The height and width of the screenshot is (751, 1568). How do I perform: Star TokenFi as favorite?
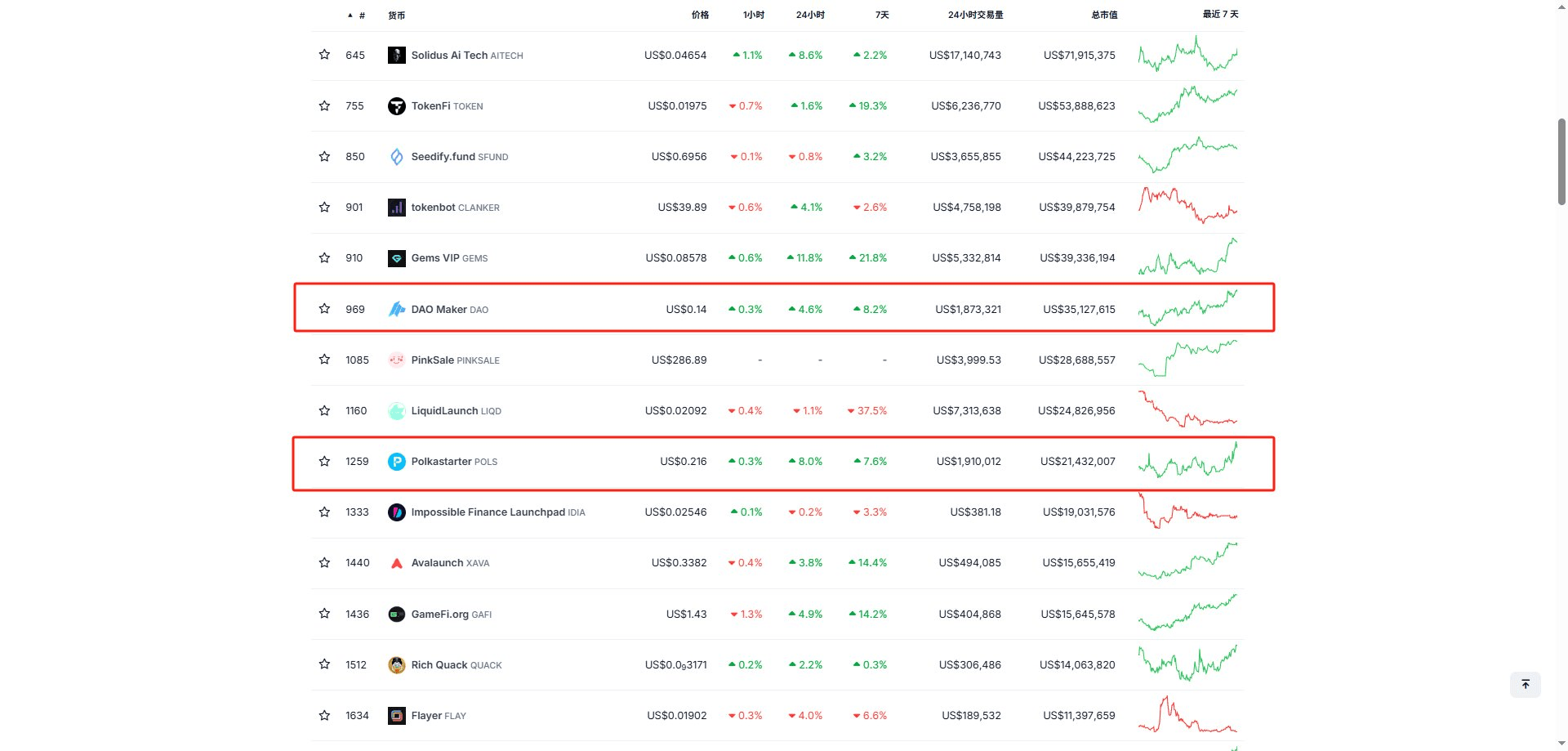[x=324, y=106]
